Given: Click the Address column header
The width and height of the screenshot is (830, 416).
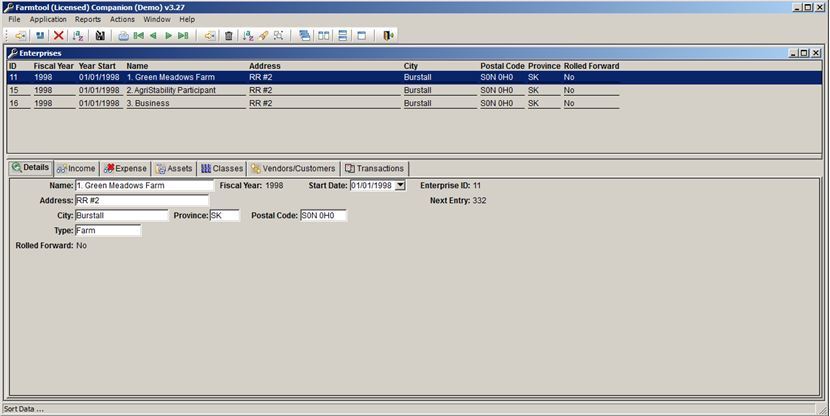Looking at the screenshot, I should (265, 66).
